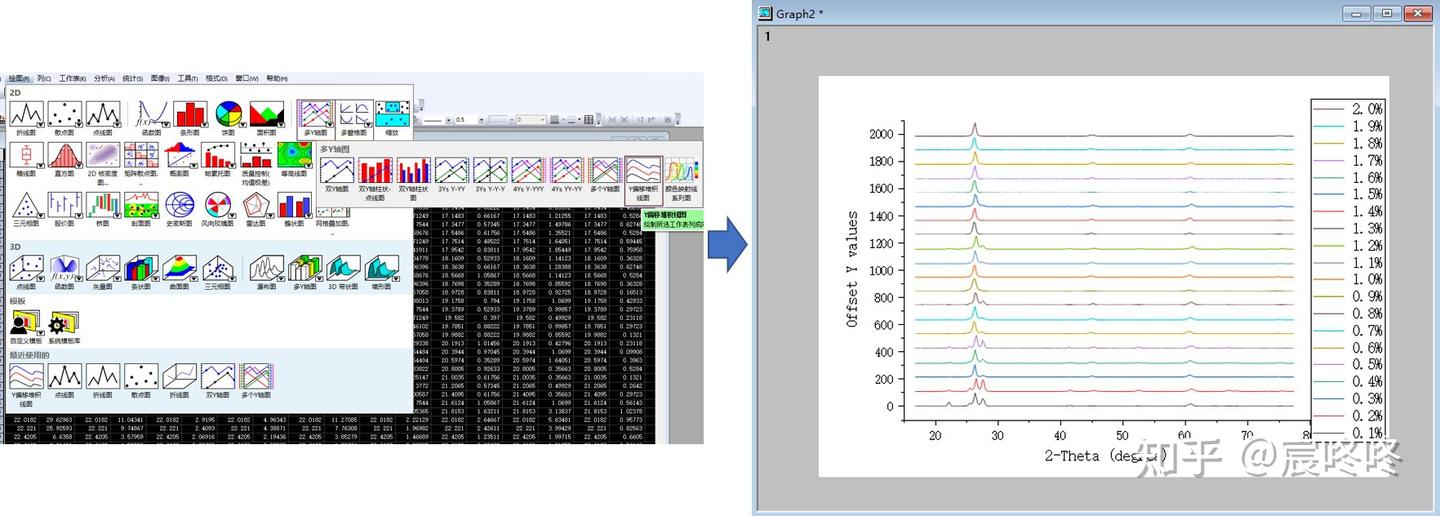Choose the 双Y轴图 plot icon
1440x516 pixels.
339,172
